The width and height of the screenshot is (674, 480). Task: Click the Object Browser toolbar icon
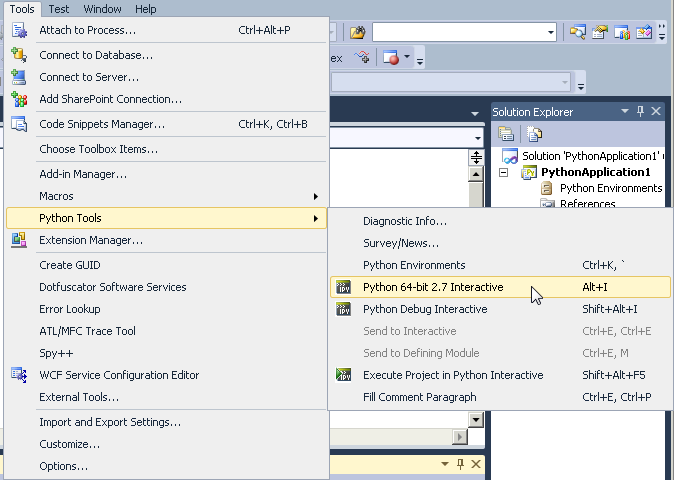[622, 32]
